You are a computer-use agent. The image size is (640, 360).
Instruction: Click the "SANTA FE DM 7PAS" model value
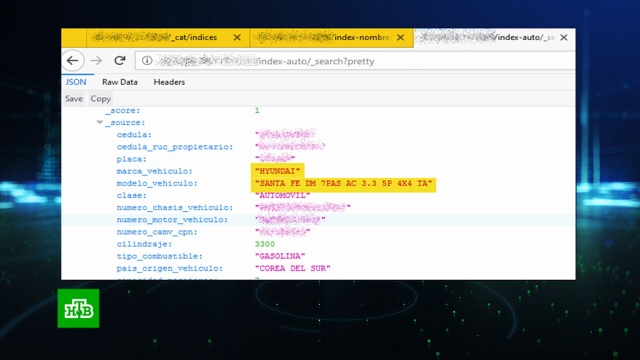[x=343, y=184]
